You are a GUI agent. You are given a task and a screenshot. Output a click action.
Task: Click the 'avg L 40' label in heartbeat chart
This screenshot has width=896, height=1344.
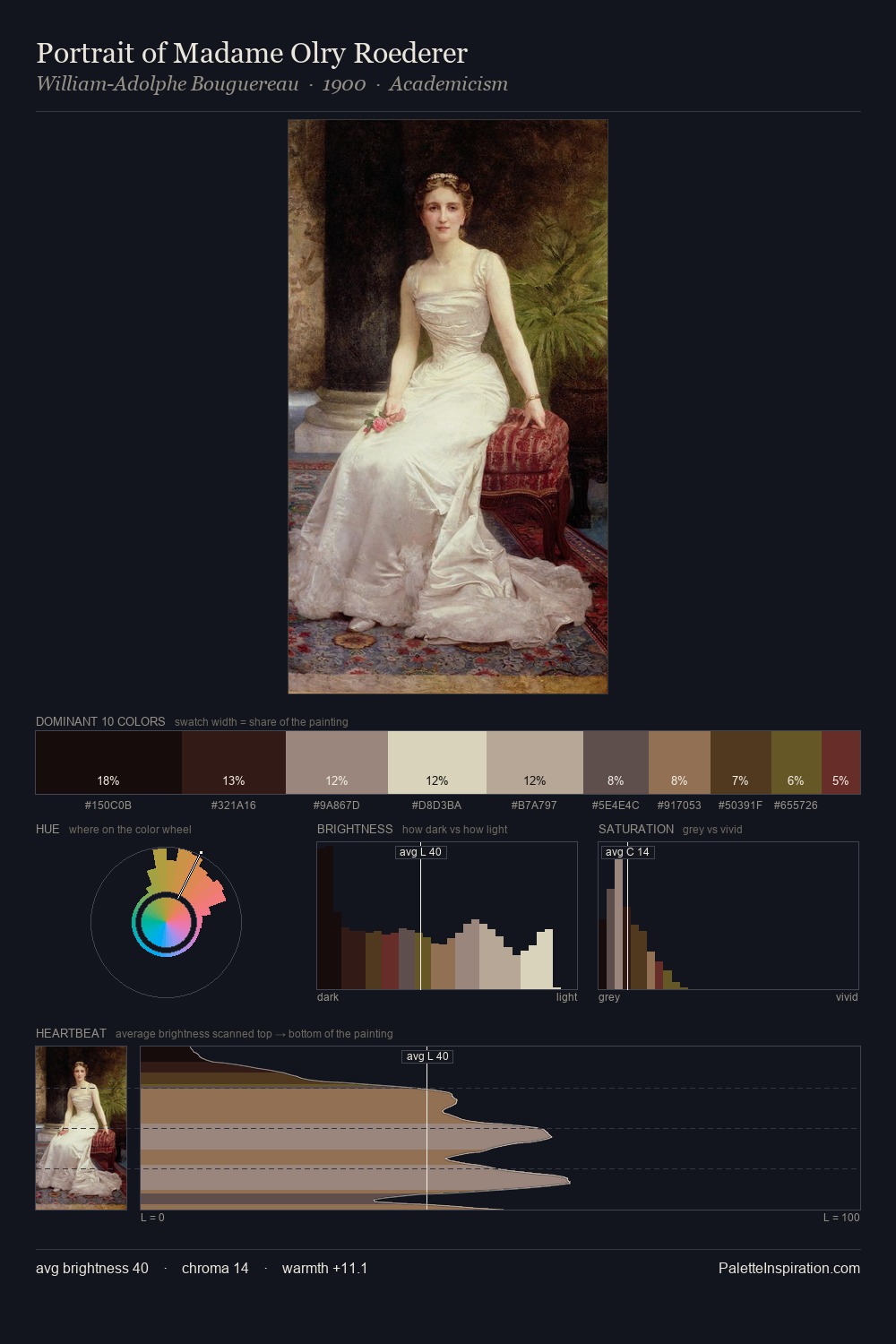point(427,1056)
